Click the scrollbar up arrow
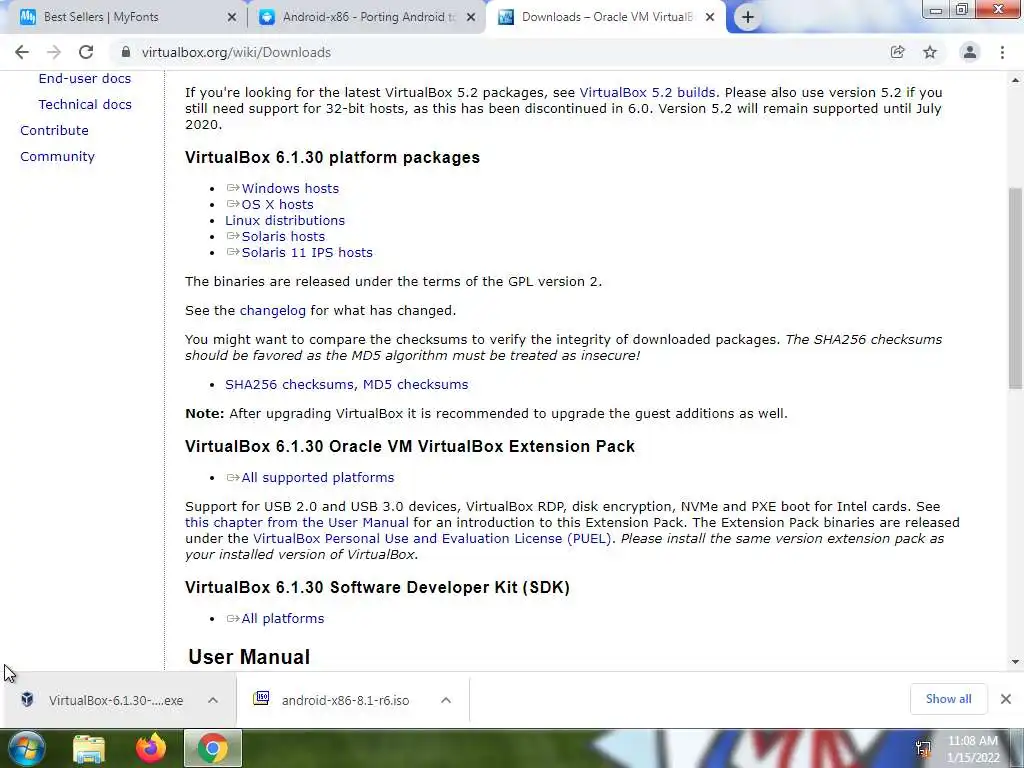 point(1016,80)
